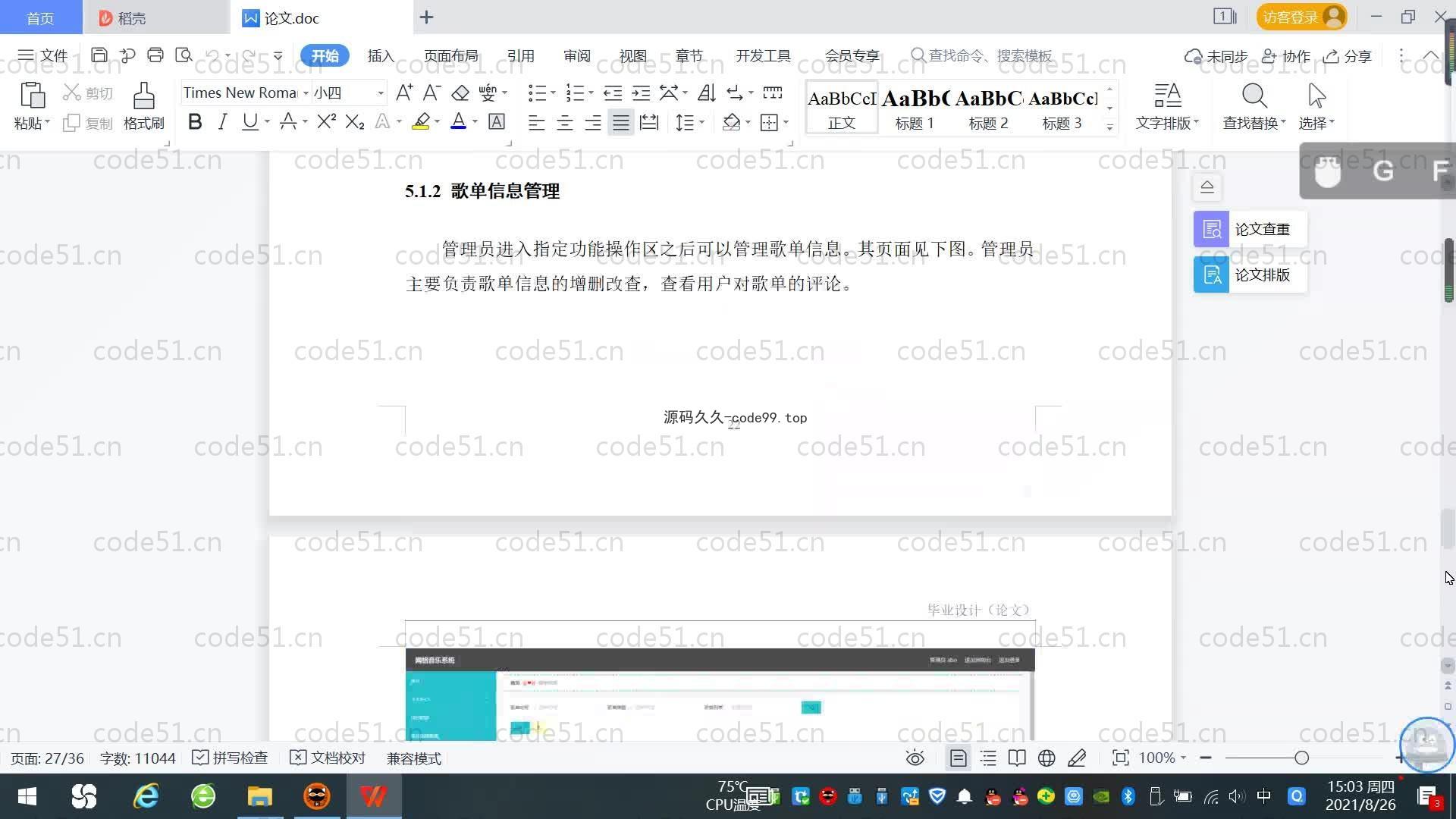This screenshot has width=1456, height=819.
Task: Switch to the 开发工具 tab
Action: pyautogui.click(x=763, y=55)
